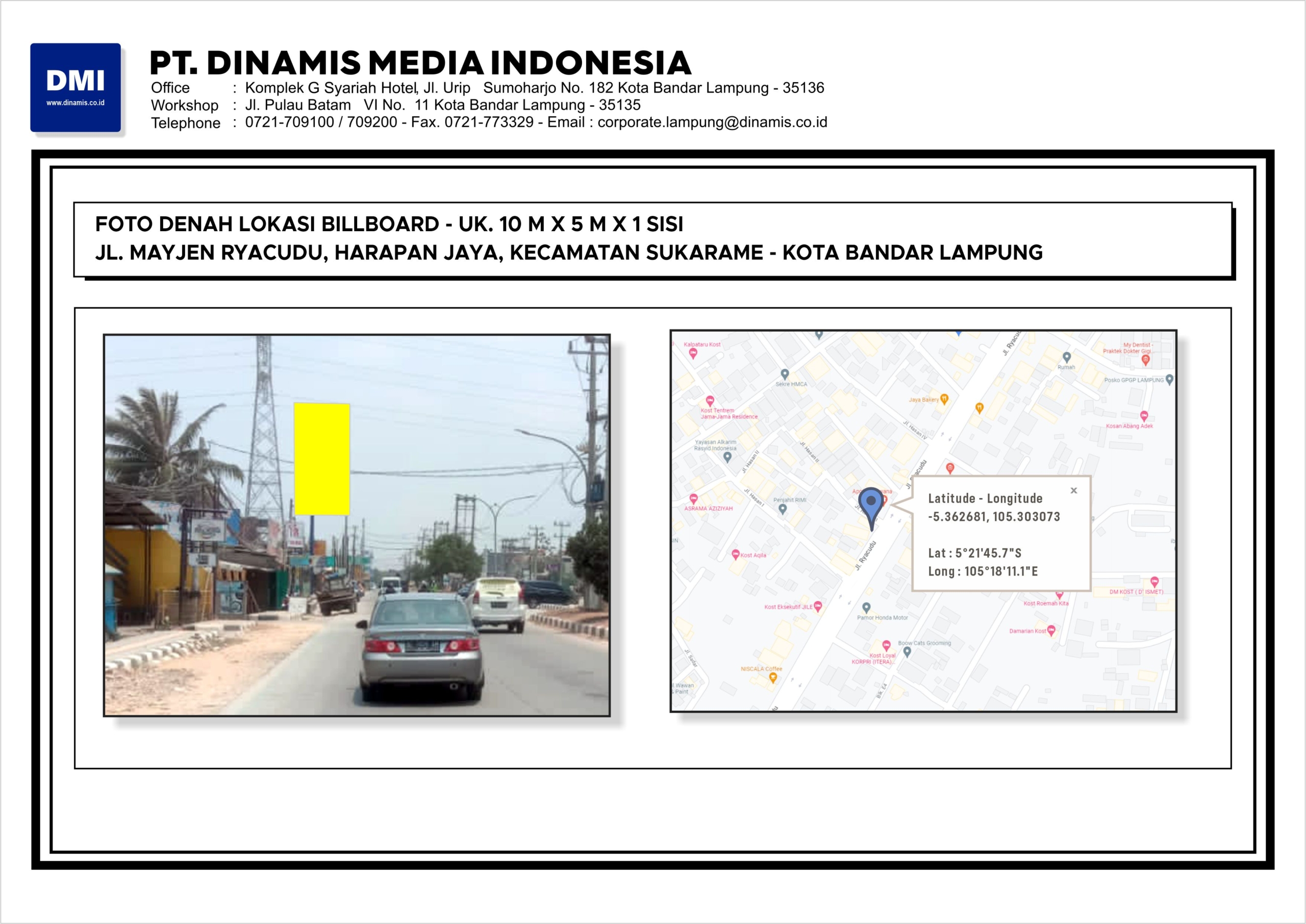
Task: Click the Kosan Abang Adek lodging pin
Action: (1144, 416)
